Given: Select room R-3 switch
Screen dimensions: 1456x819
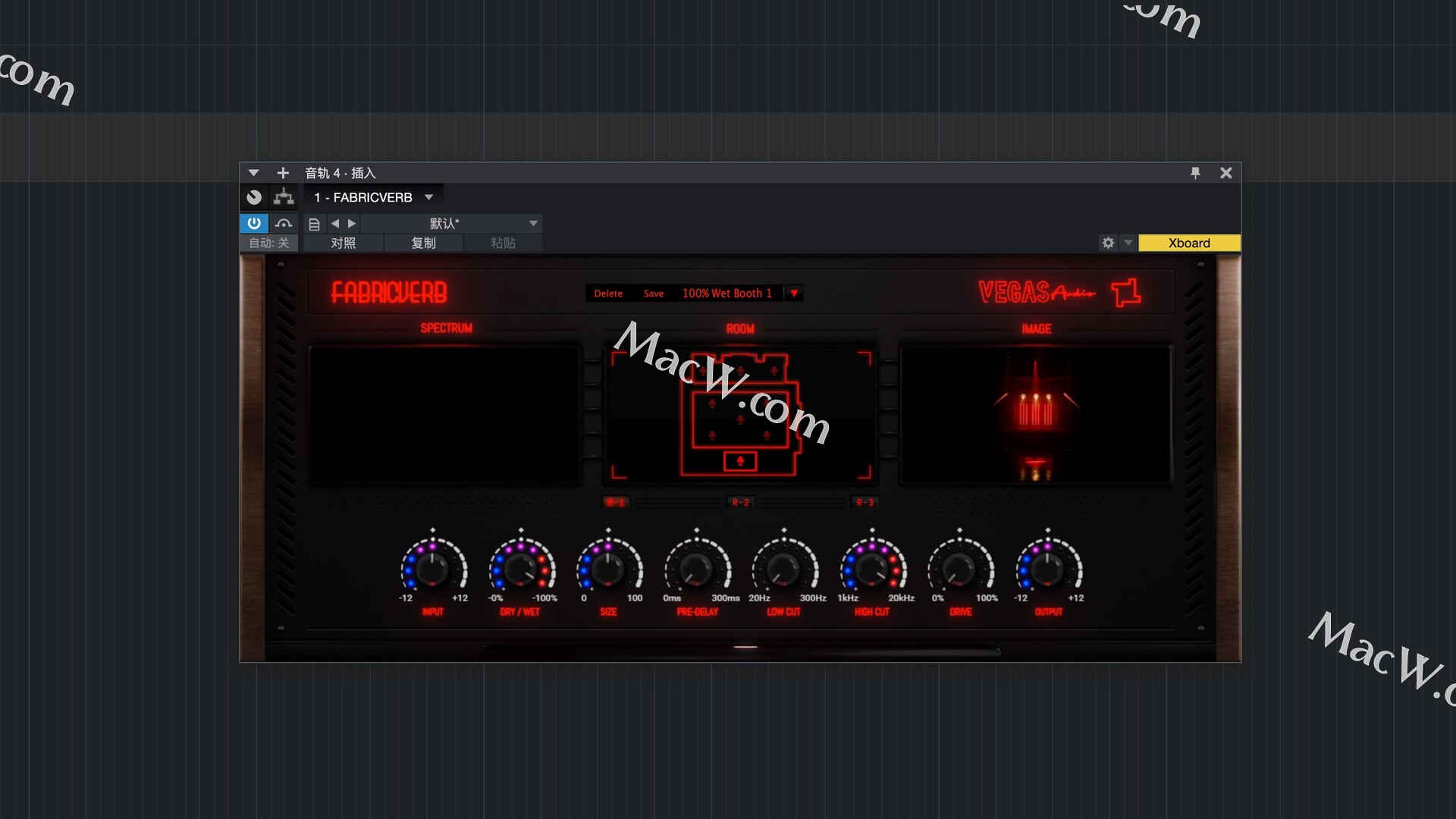Looking at the screenshot, I should coord(865,502).
